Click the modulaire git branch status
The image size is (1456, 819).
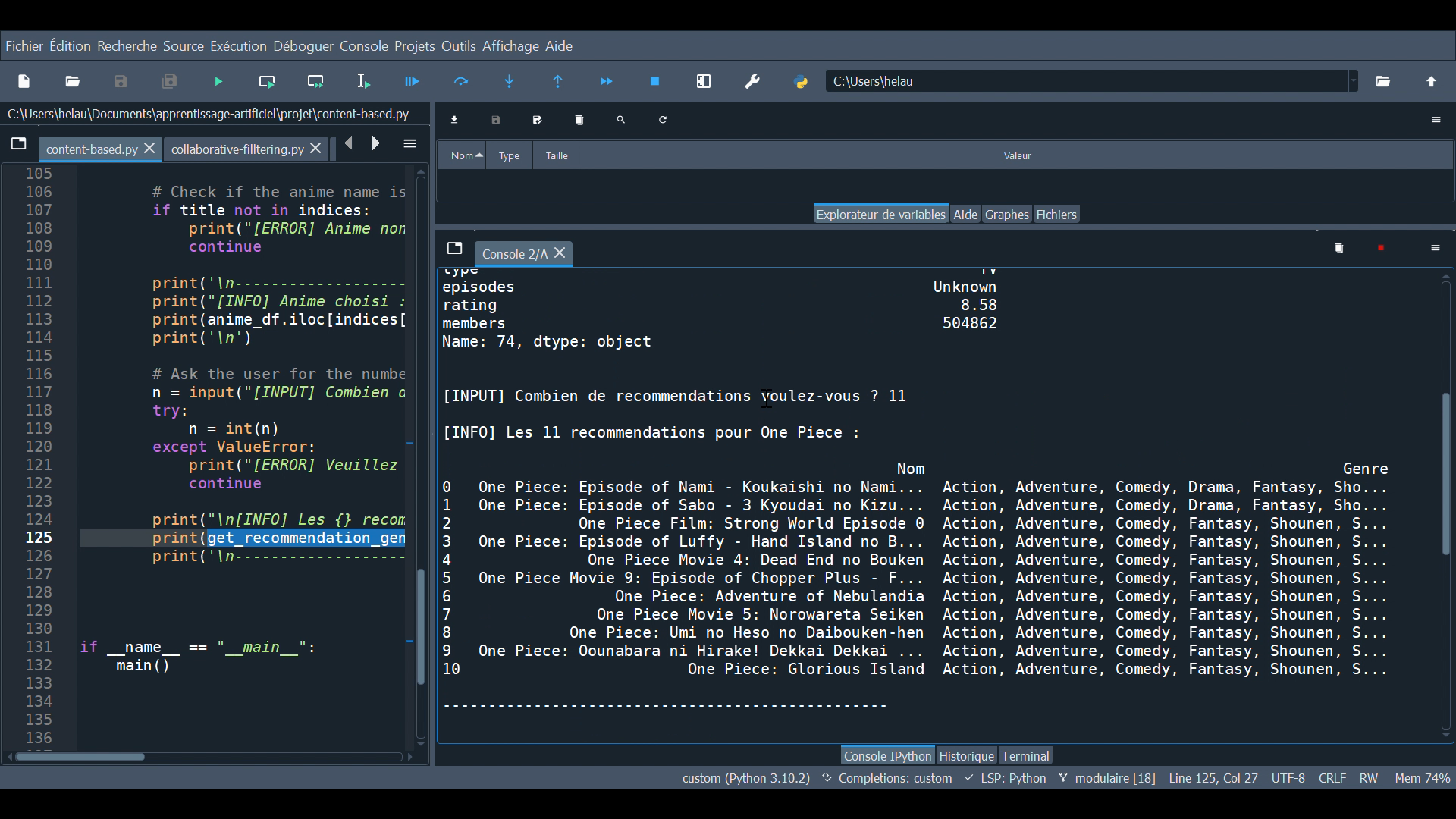(1107, 778)
